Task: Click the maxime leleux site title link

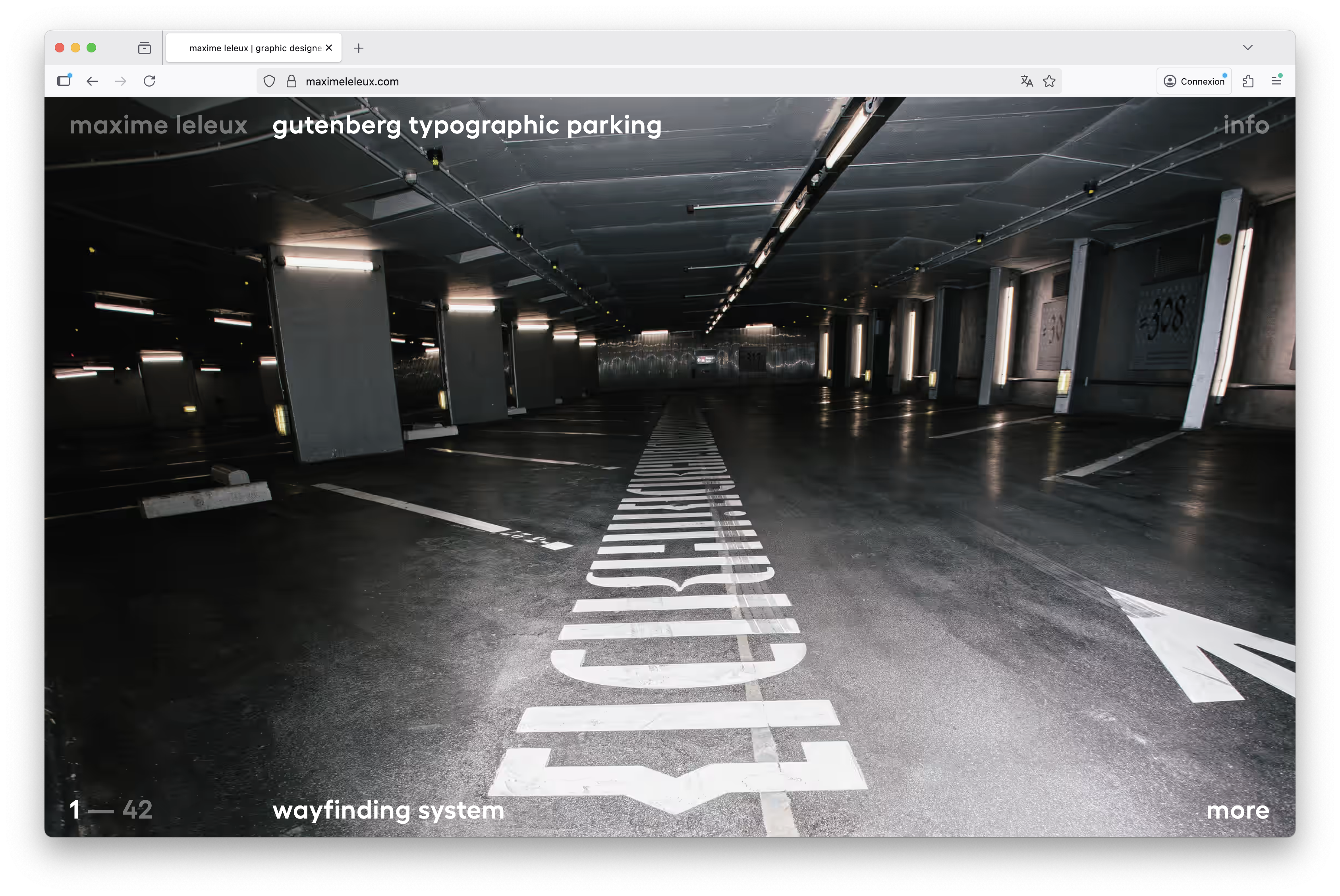Action: point(158,125)
